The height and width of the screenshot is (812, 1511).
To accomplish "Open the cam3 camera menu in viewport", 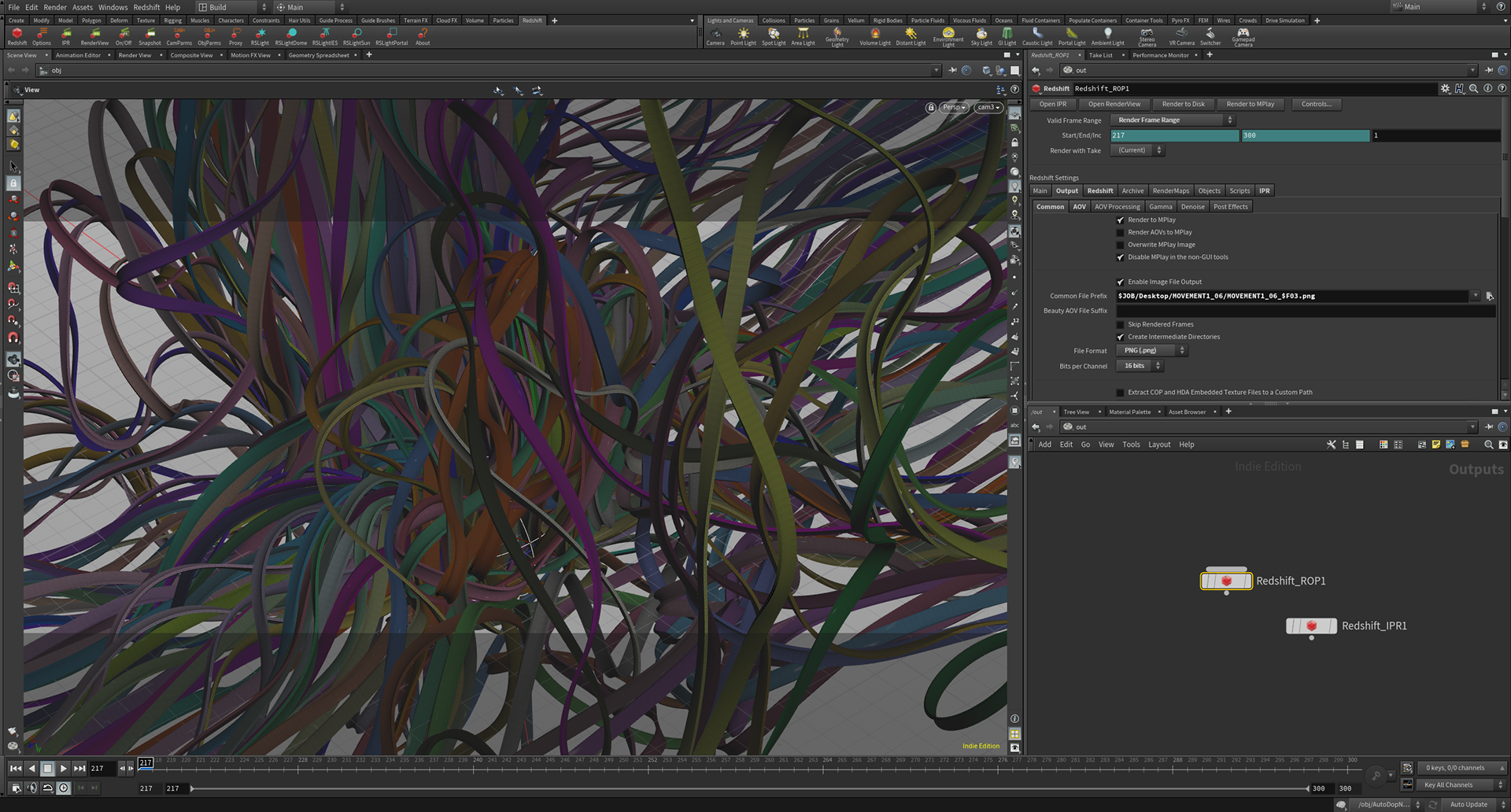I will click(988, 107).
